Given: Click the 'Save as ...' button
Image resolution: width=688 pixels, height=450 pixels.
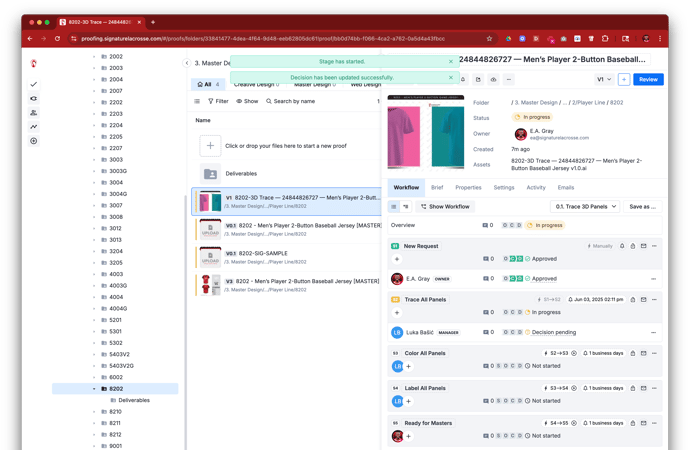Looking at the screenshot, I should pos(642,207).
